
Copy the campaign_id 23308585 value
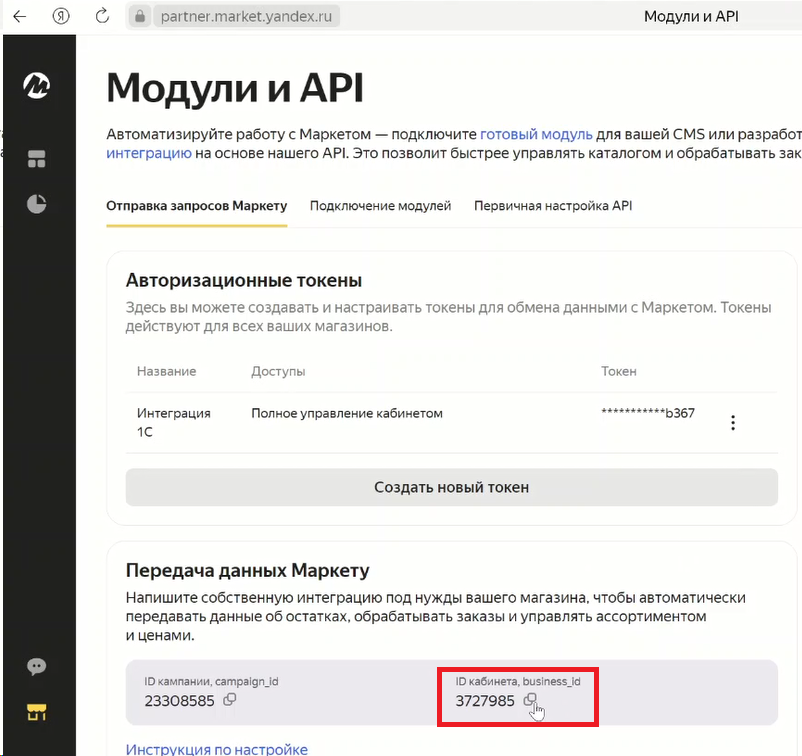click(230, 699)
